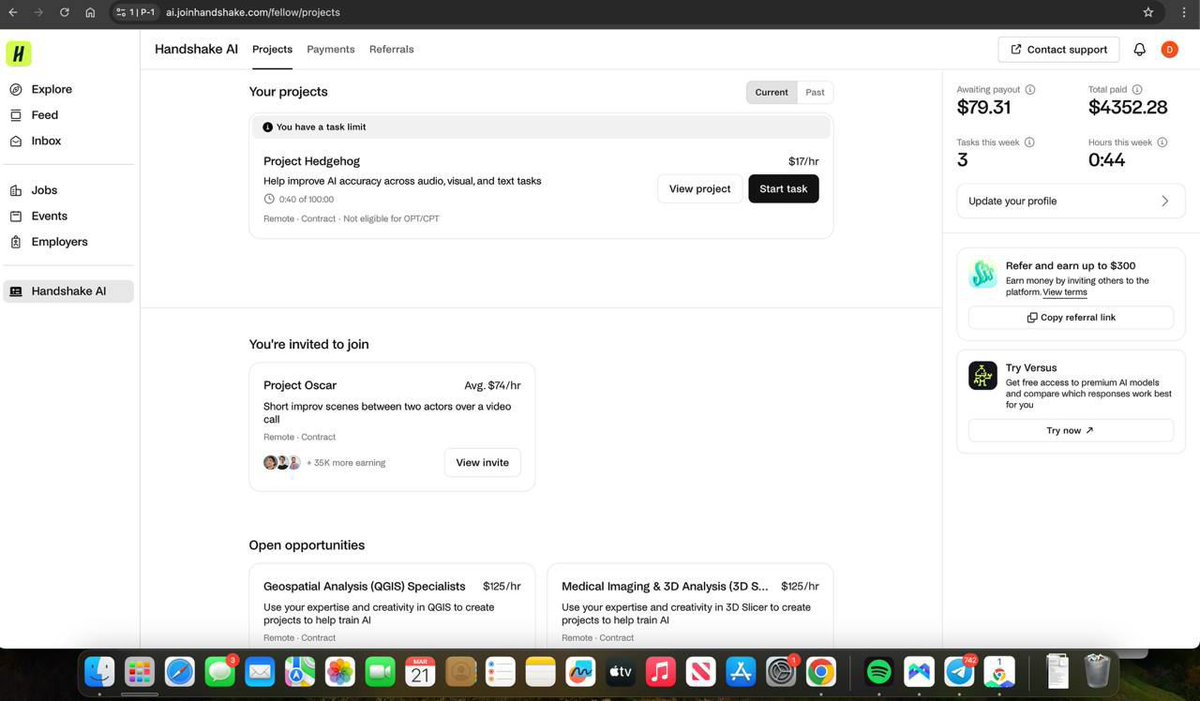Show info for Total paid
This screenshot has height=701, width=1200.
[1137, 89]
